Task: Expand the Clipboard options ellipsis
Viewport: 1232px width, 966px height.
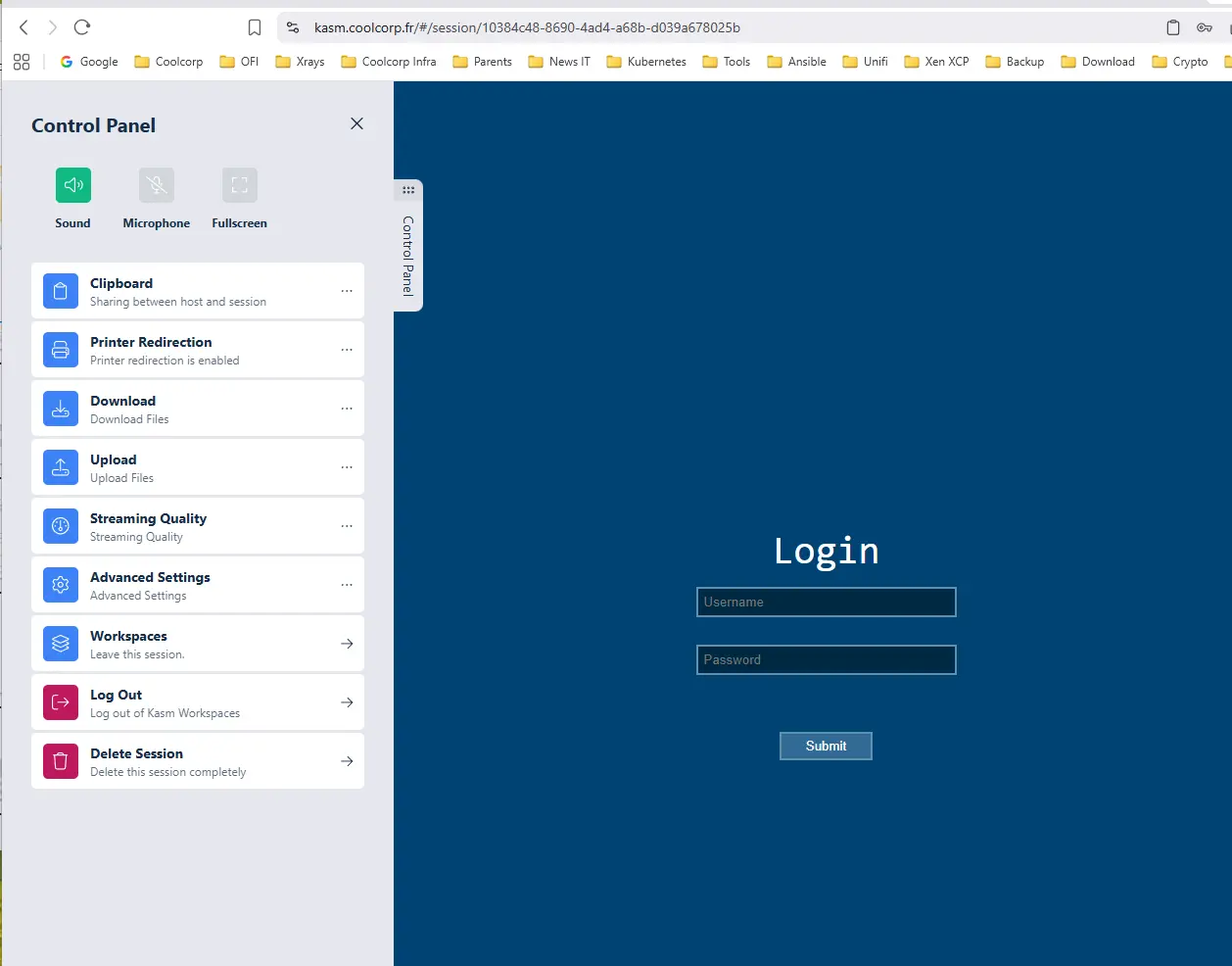Action: (x=347, y=291)
